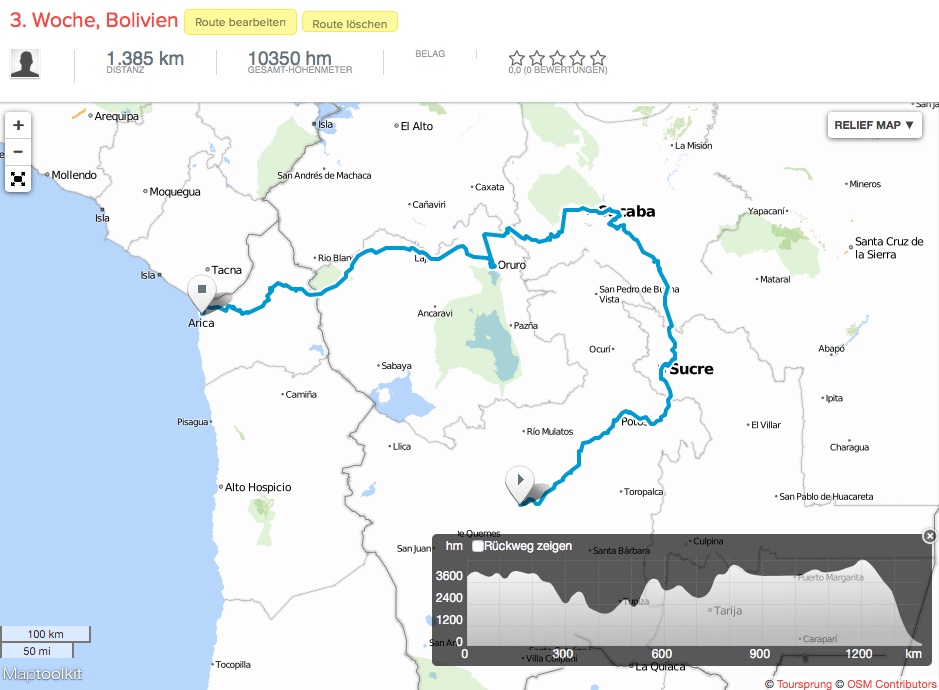
Task: Zoom out of the map
Action: pyautogui.click(x=18, y=152)
